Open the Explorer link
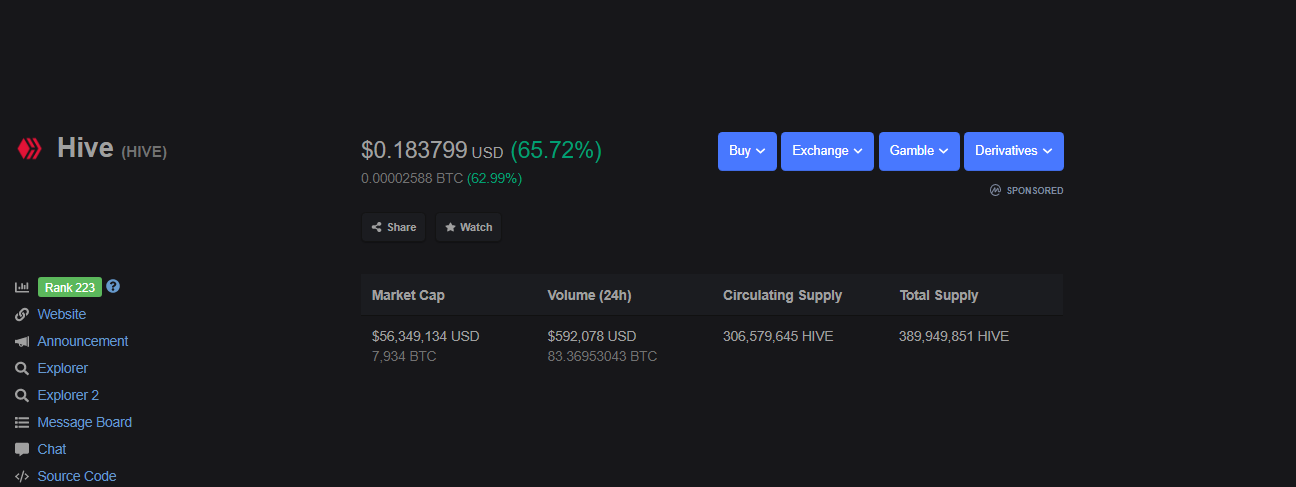This screenshot has height=487, width=1296. (x=63, y=368)
